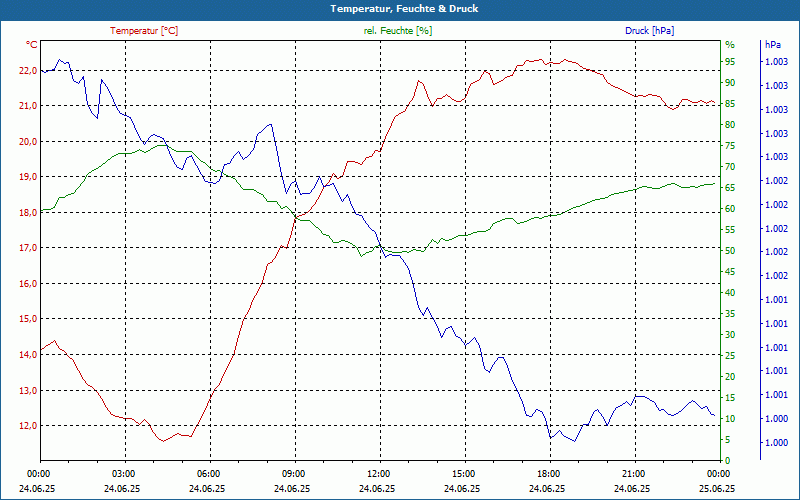Viewport: 800px width, 500px height.
Task: Click the chart title 'Temperatur, Feuchte & Druck'
Action: click(x=404, y=9)
